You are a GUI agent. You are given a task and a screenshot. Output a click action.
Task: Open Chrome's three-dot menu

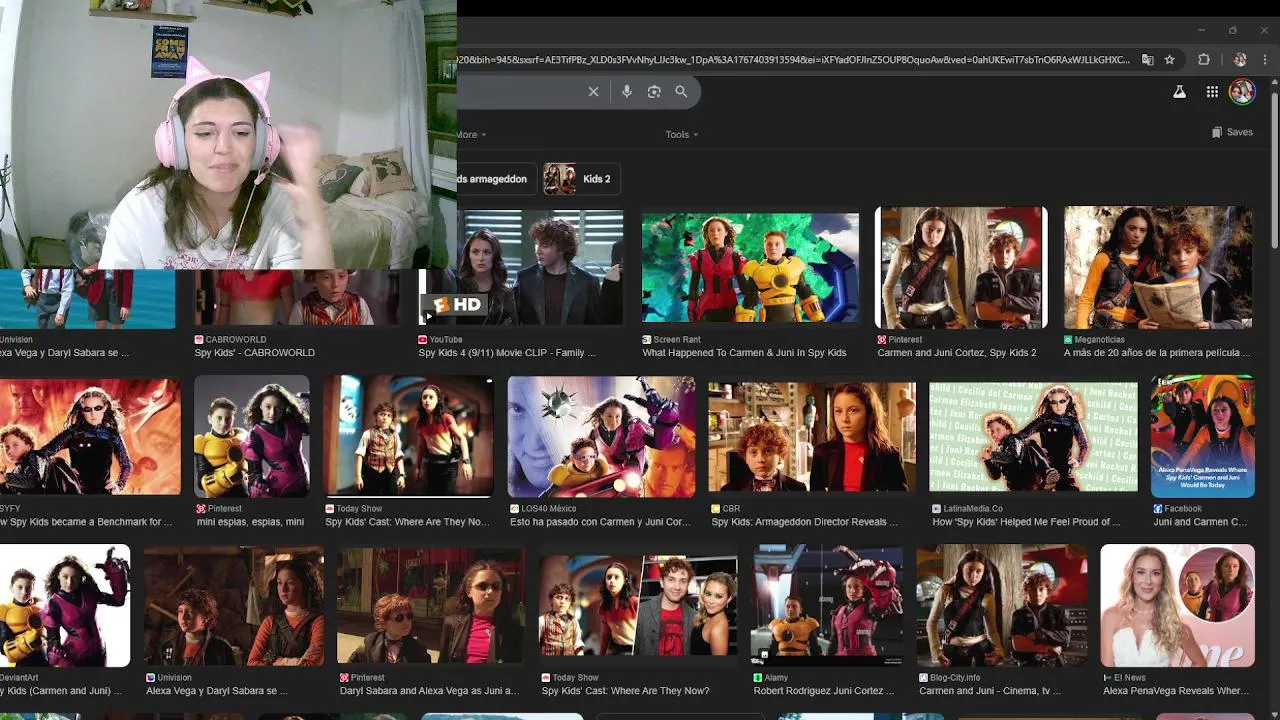1265,60
